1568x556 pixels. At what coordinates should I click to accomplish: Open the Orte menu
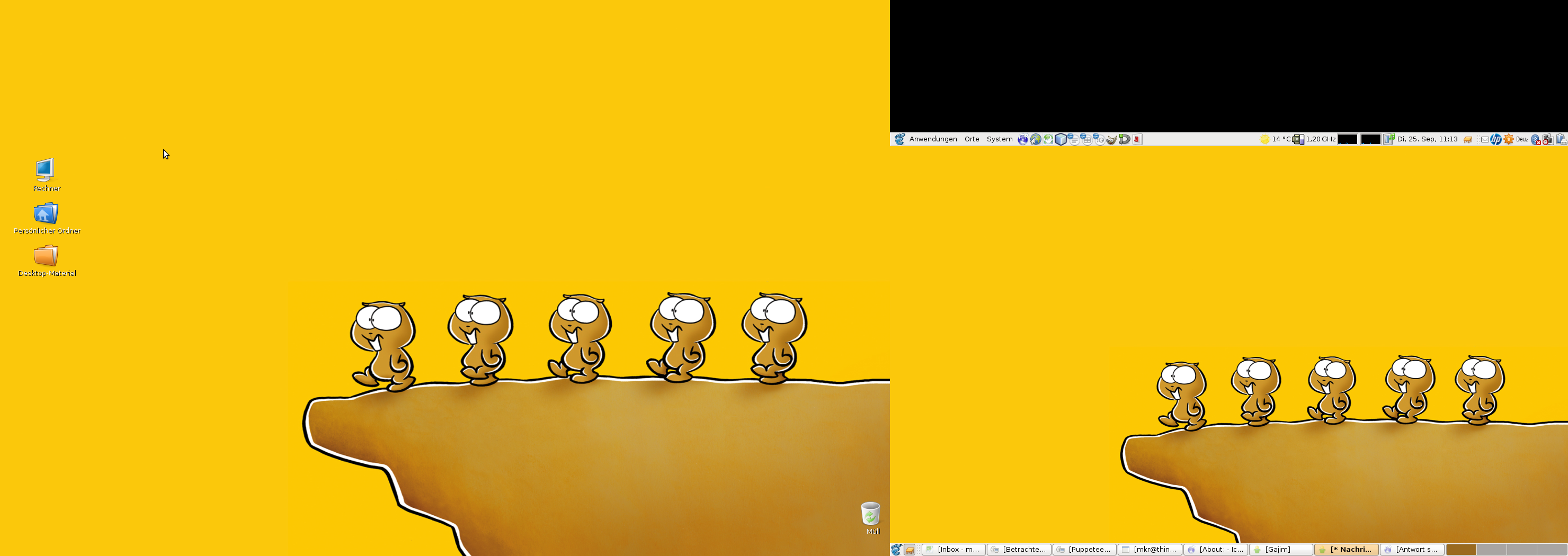pos(972,139)
